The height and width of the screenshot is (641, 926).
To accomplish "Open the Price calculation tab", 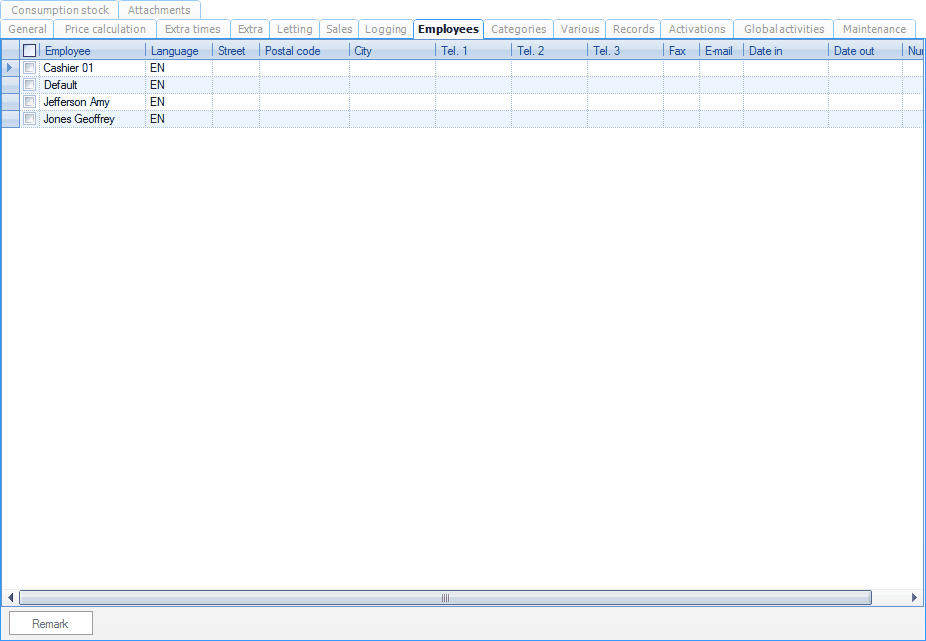I will [x=105, y=29].
